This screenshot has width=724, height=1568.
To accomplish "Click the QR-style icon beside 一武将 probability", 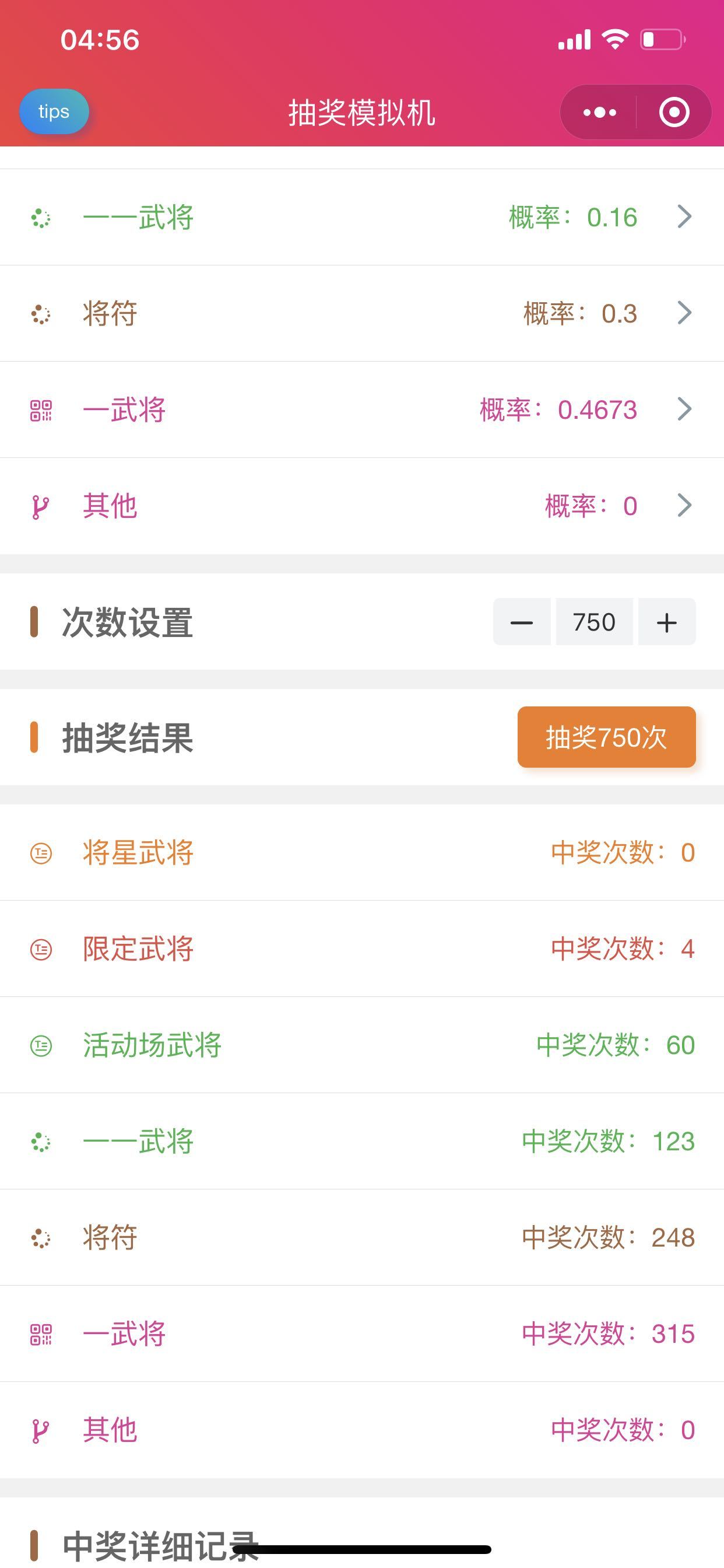I will click(x=41, y=410).
